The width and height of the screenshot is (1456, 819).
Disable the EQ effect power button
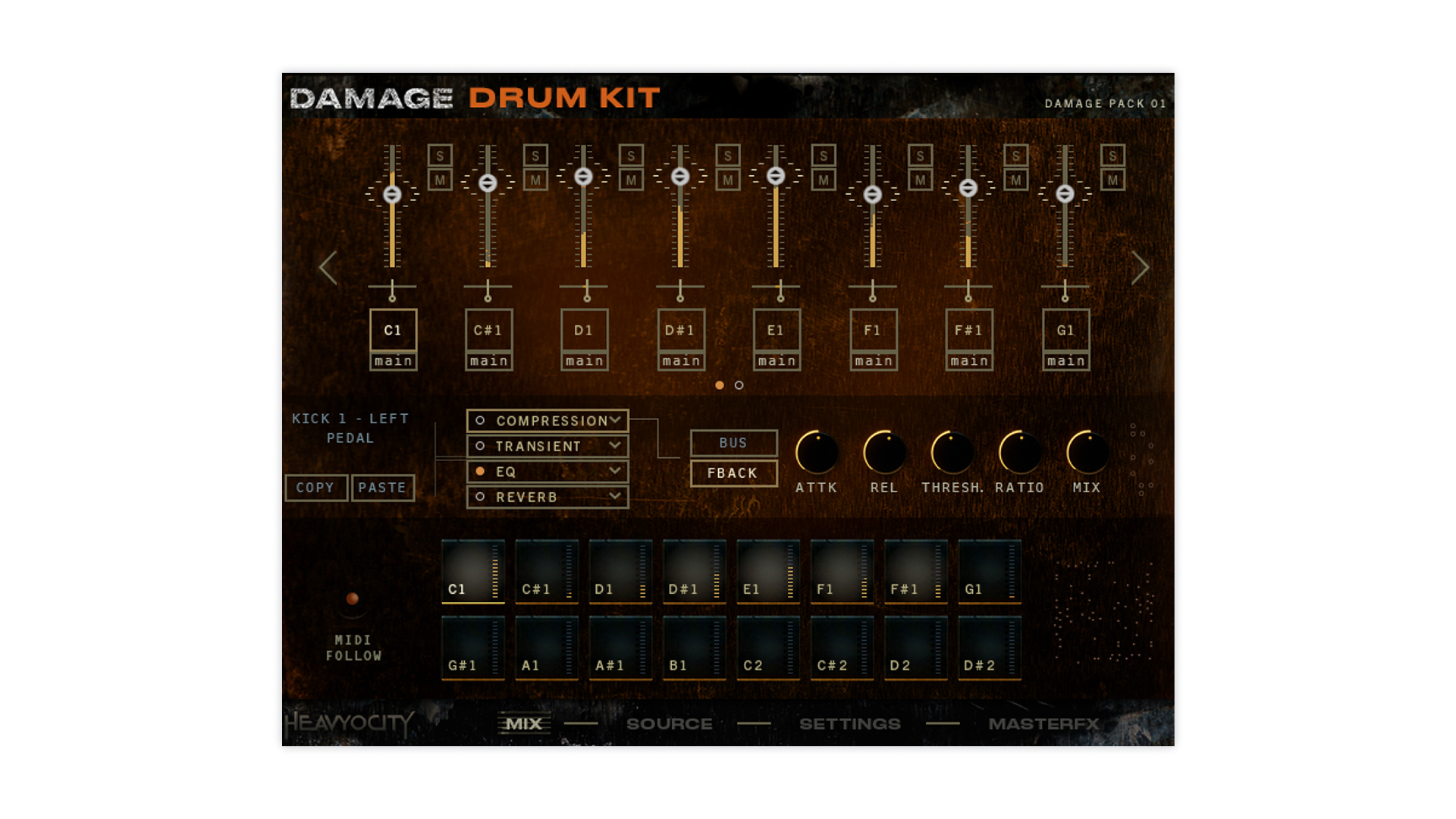pyautogui.click(x=480, y=472)
